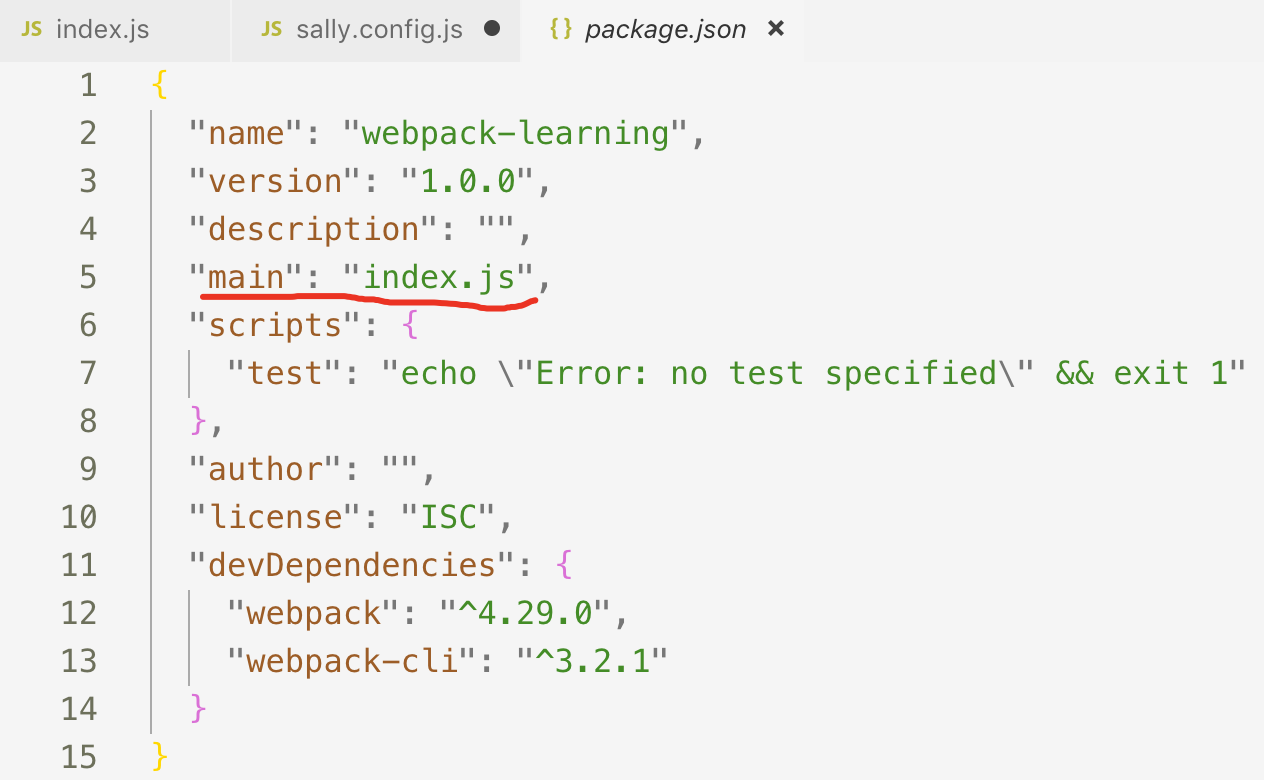Image resolution: width=1264 pixels, height=780 pixels.
Task: Click the webpack devDependency entry
Action: (x=312, y=613)
